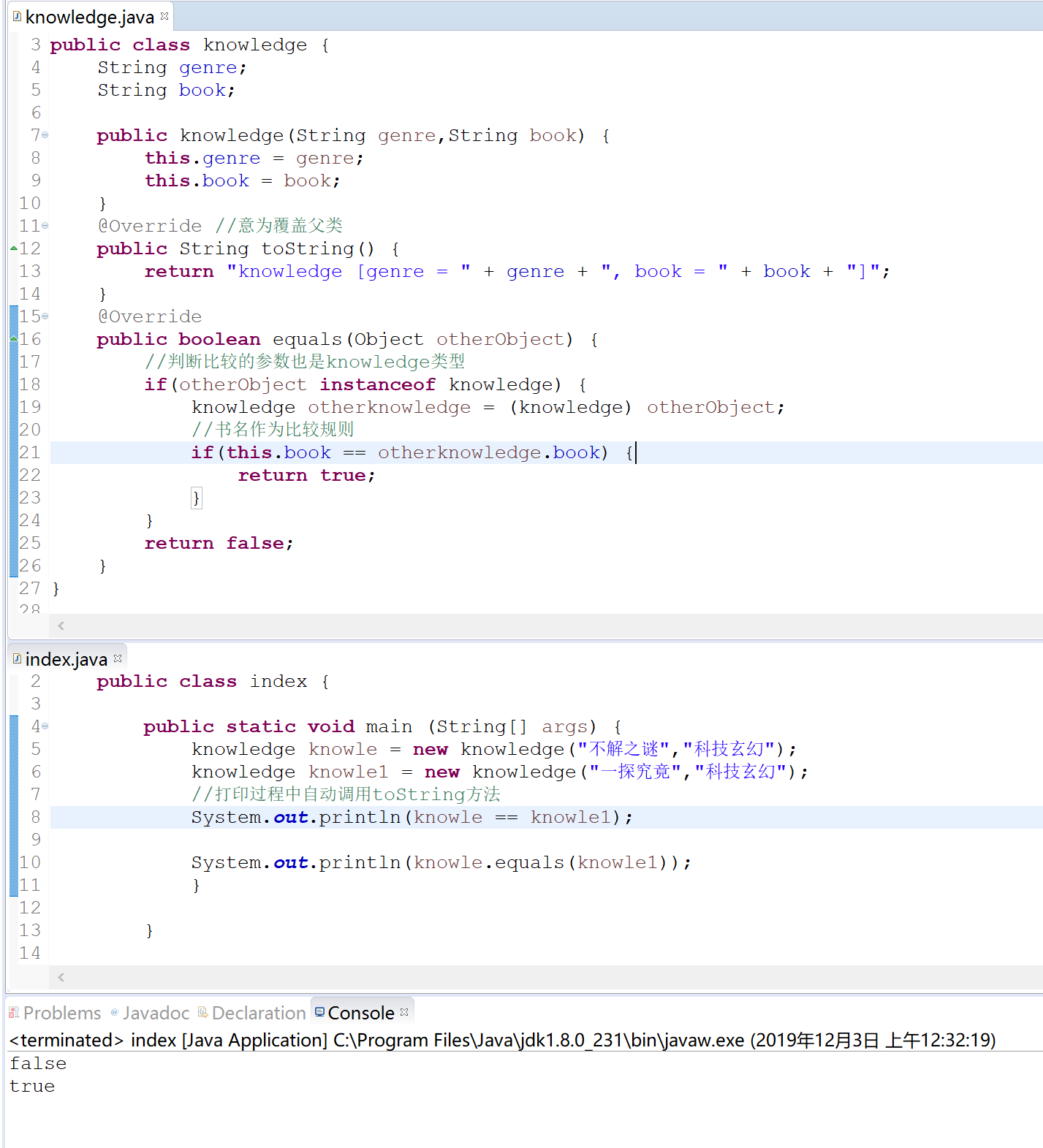Click the comment "//意为覆盖父类"
Screen dimensions: 1043x1148
tap(279, 225)
